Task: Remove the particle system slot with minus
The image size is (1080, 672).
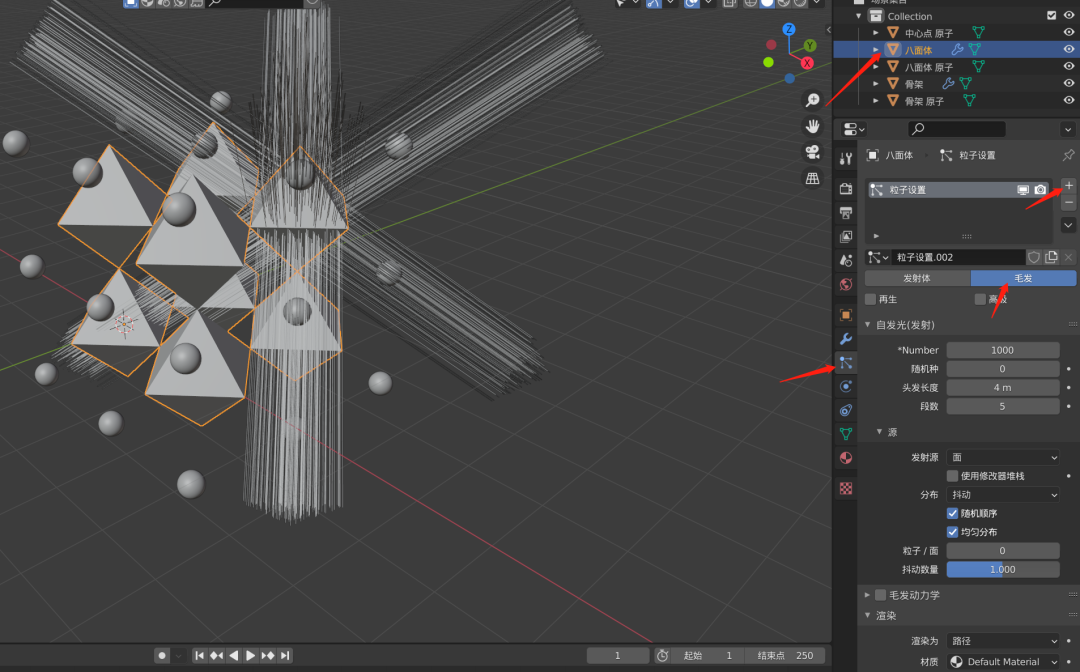Action: tap(1068, 202)
